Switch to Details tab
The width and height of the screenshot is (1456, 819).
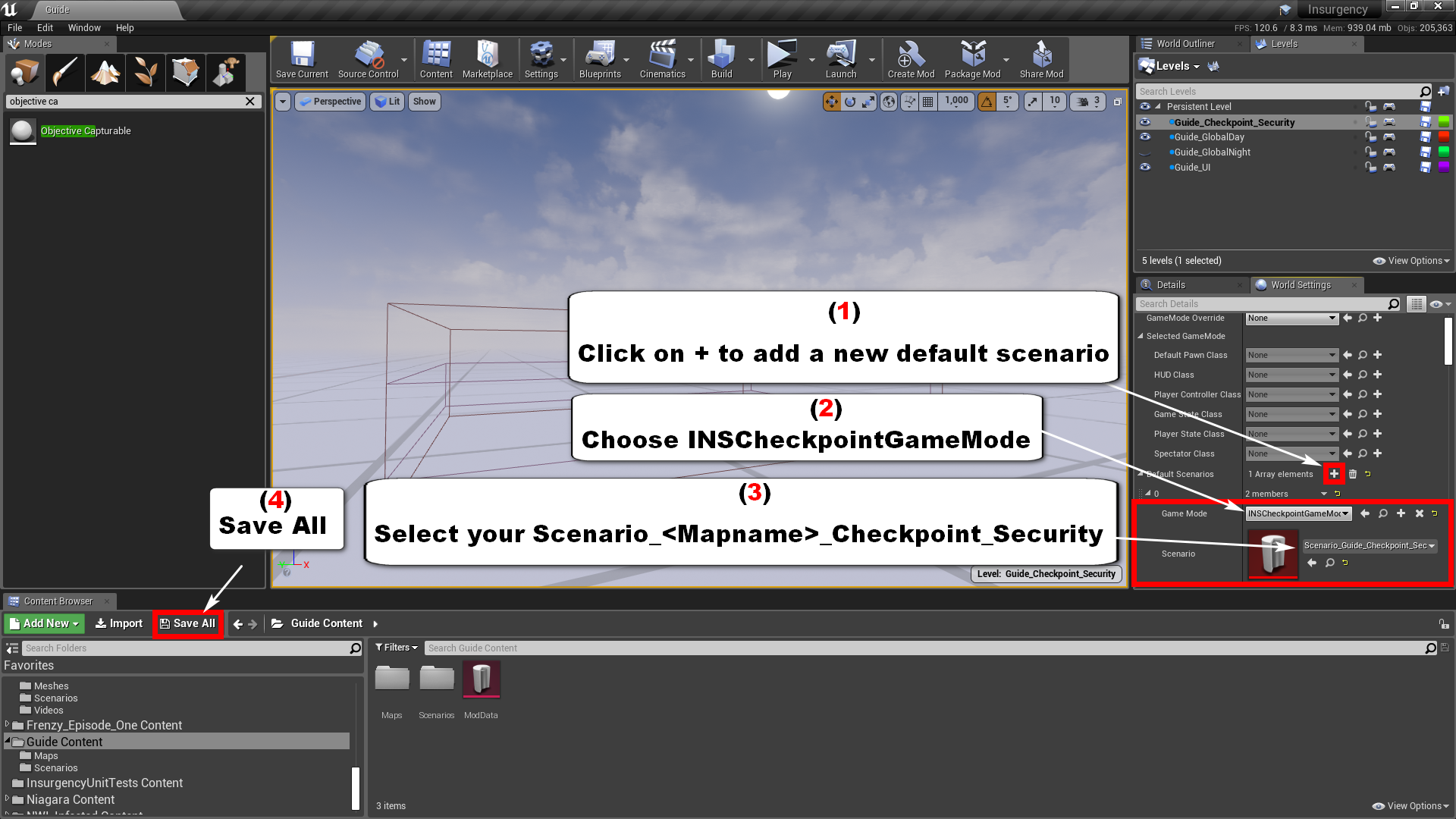point(1171,285)
